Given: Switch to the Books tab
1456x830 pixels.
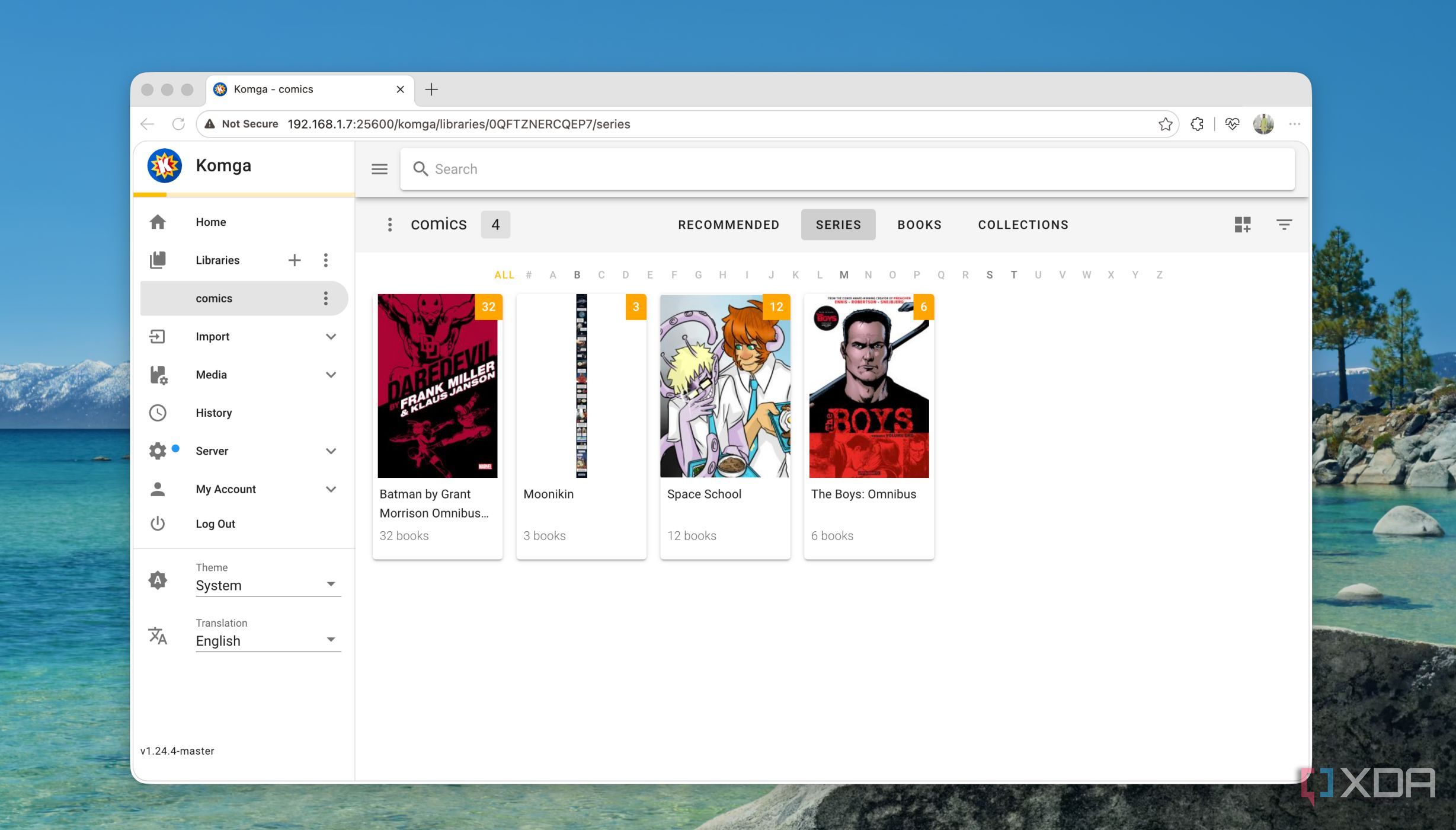Looking at the screenshot, I should click(x=919, y=225).
